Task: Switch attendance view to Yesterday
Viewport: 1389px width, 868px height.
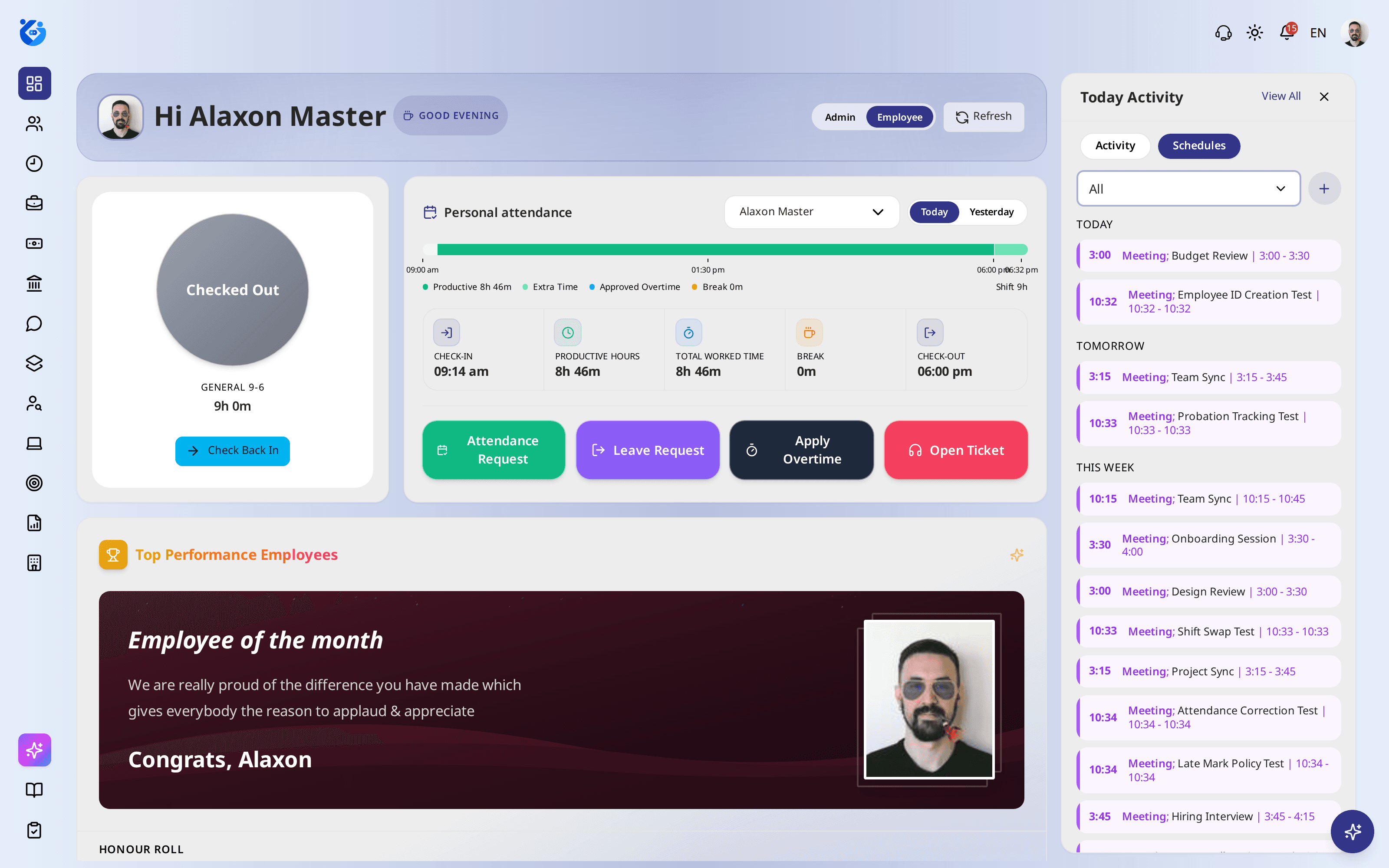Action: point(991,212)
